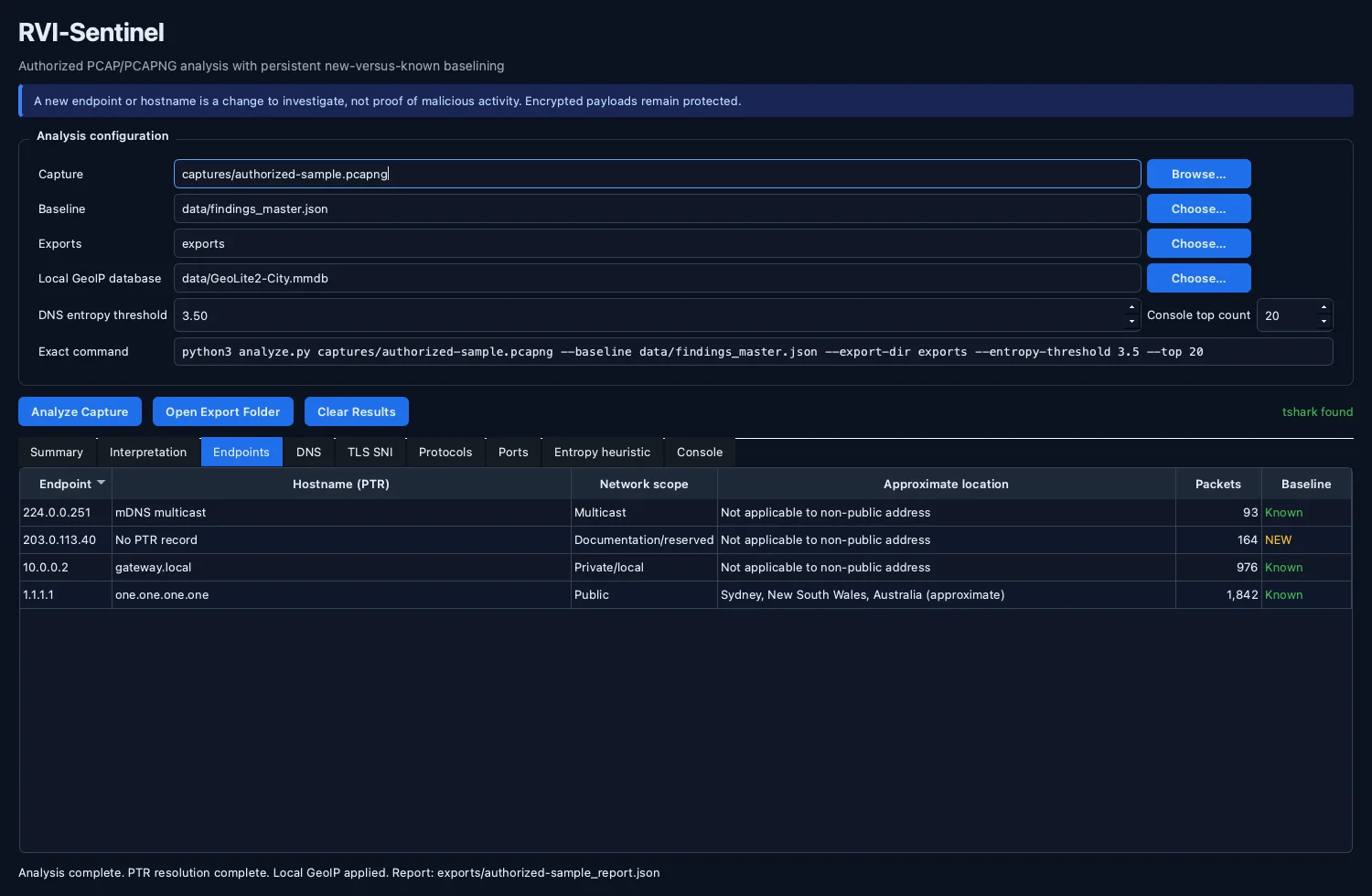Click the Endpoint column sort arrow

[x=102, y=483]
